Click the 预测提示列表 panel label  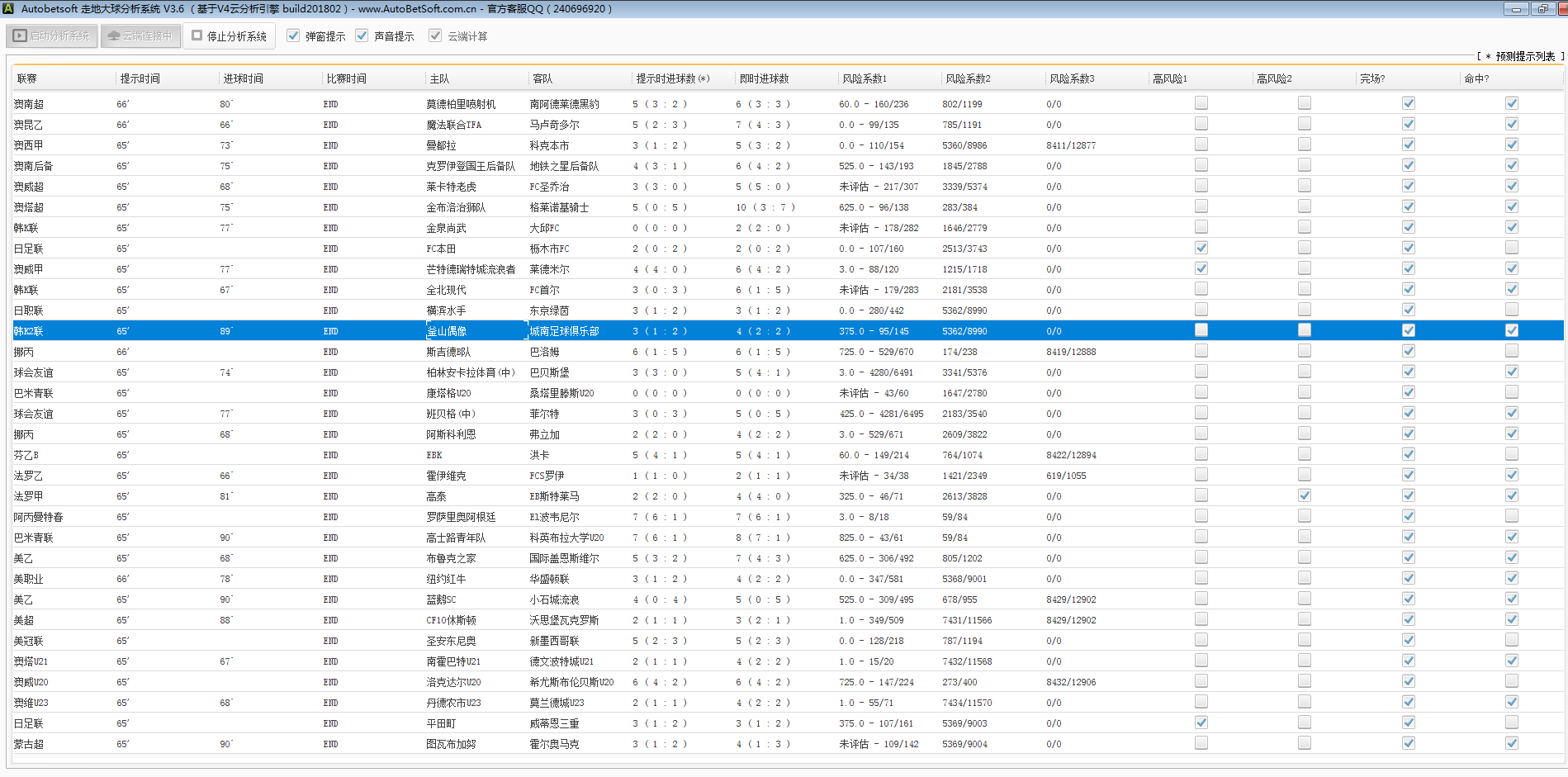(x=1524, y=56)
